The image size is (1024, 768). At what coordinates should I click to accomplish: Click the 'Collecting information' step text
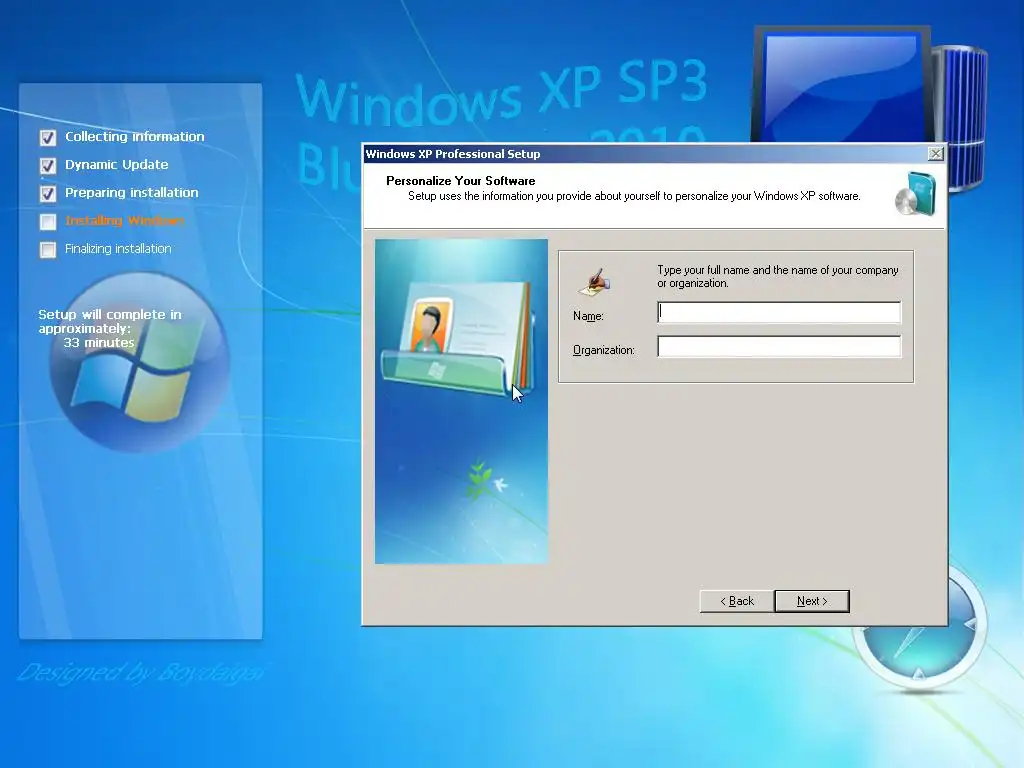(135, 136)
